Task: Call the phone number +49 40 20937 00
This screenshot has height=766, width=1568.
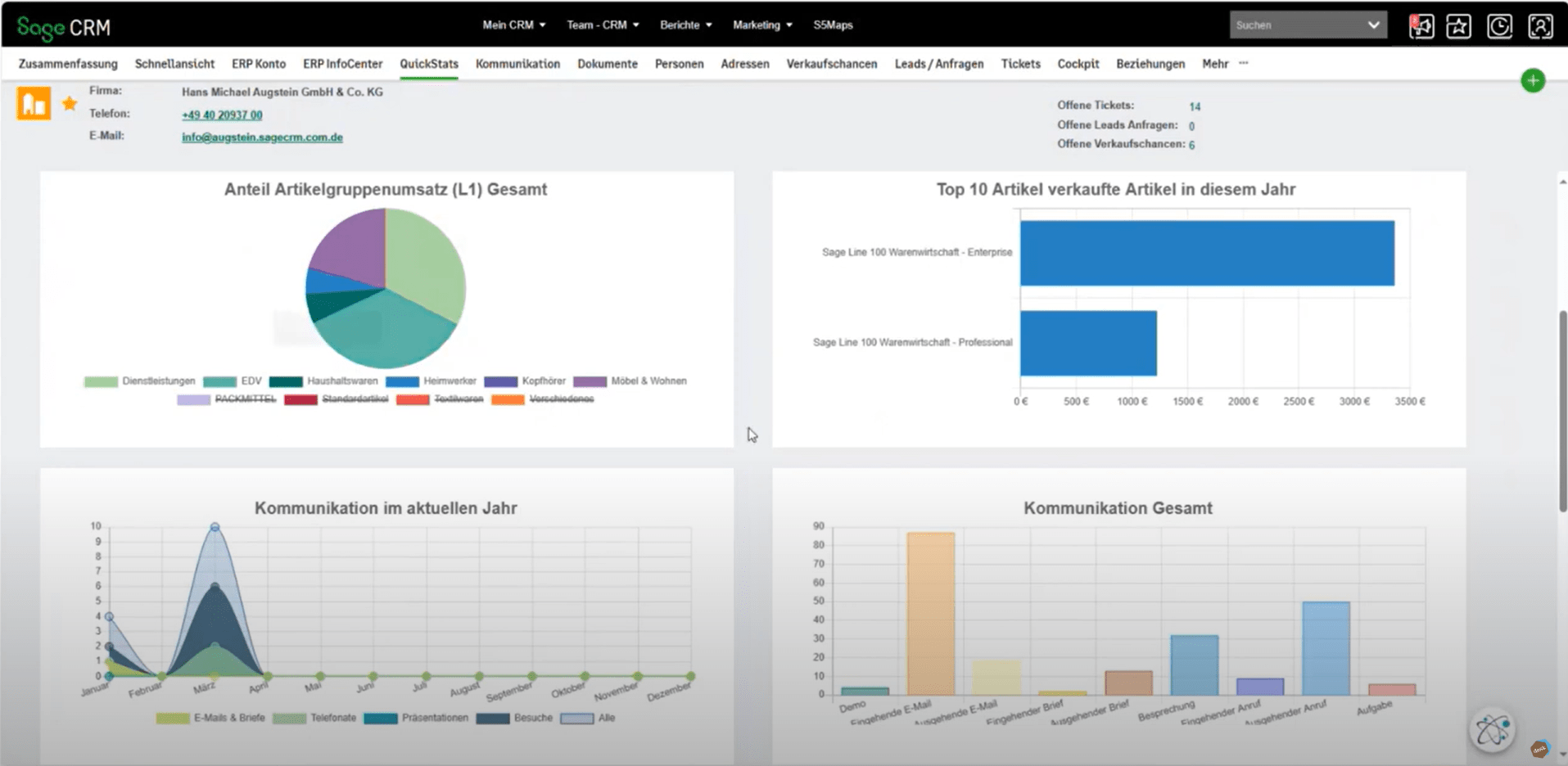Action: tap(222, 115)
